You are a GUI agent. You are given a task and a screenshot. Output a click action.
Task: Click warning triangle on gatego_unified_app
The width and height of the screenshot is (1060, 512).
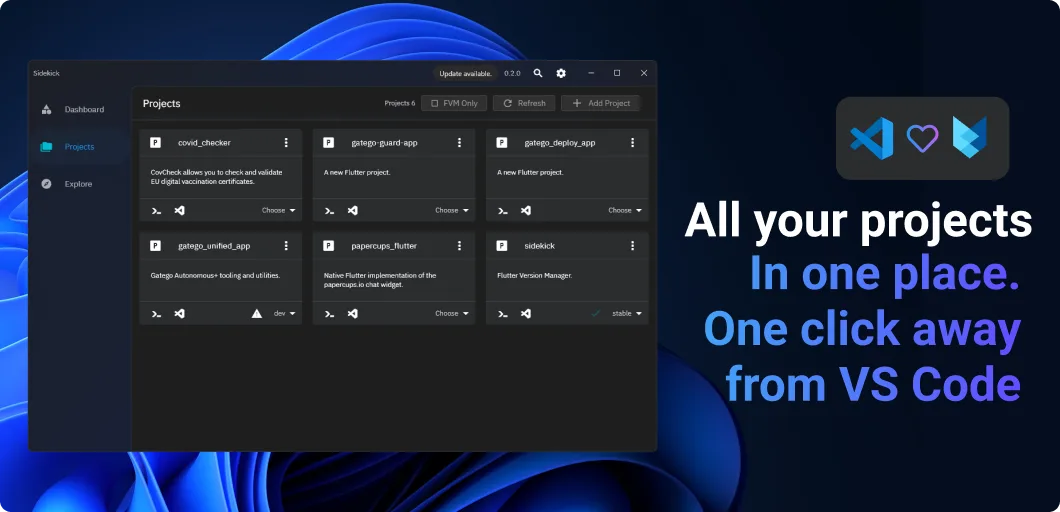257,313
